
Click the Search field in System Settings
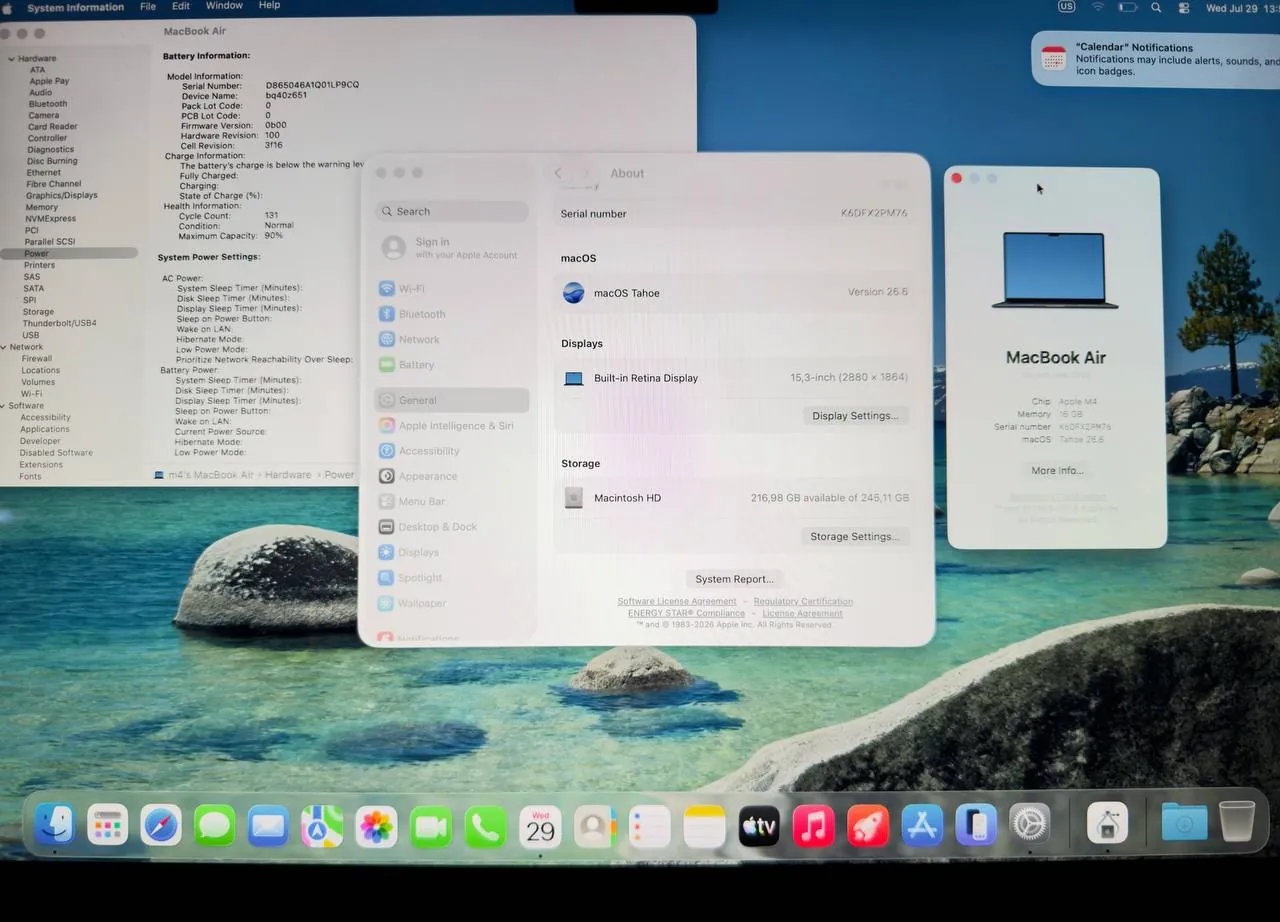click(452, 212)
